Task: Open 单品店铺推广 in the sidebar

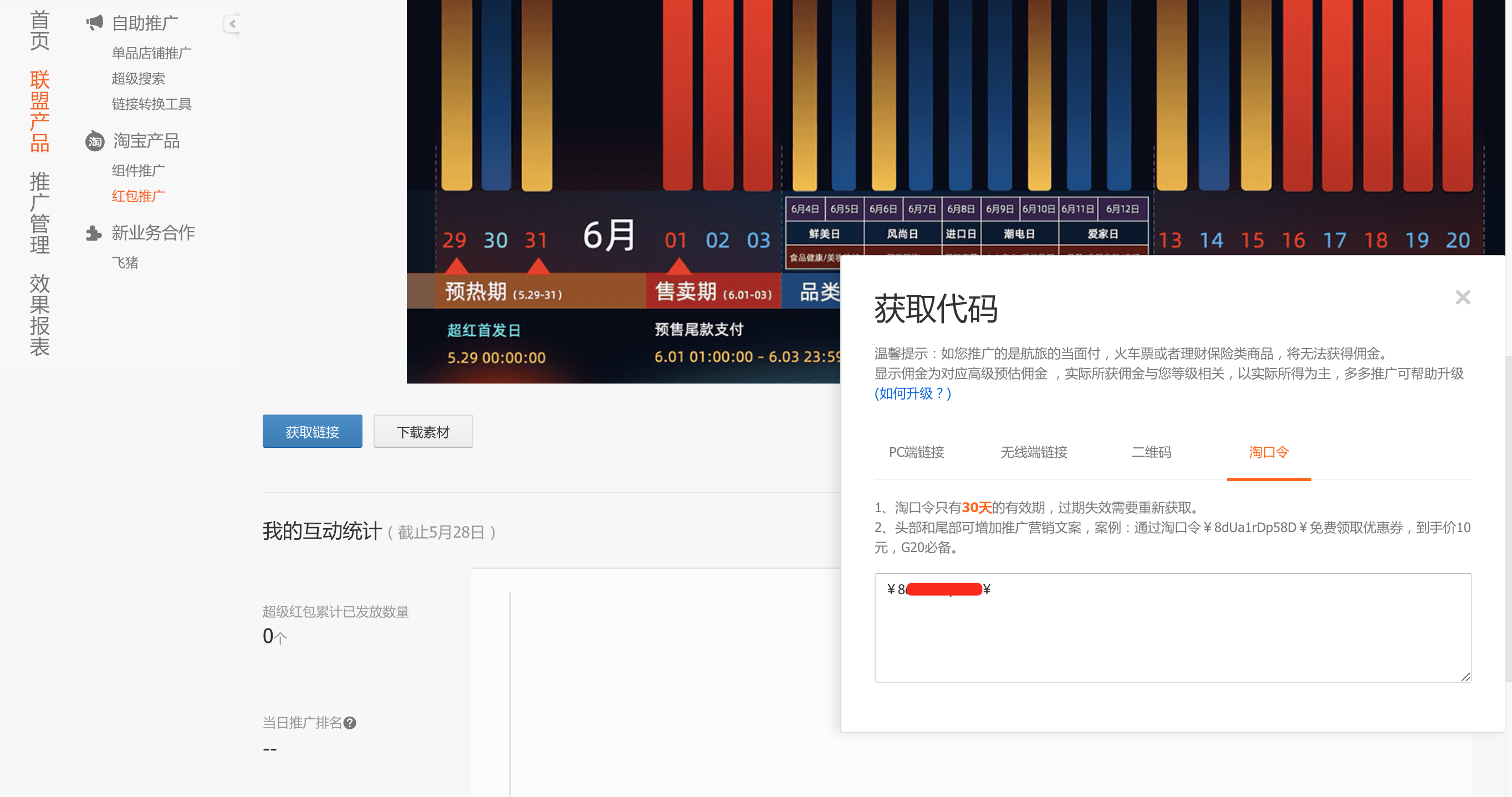Action: pyautogui.click(x=151, y=53)
